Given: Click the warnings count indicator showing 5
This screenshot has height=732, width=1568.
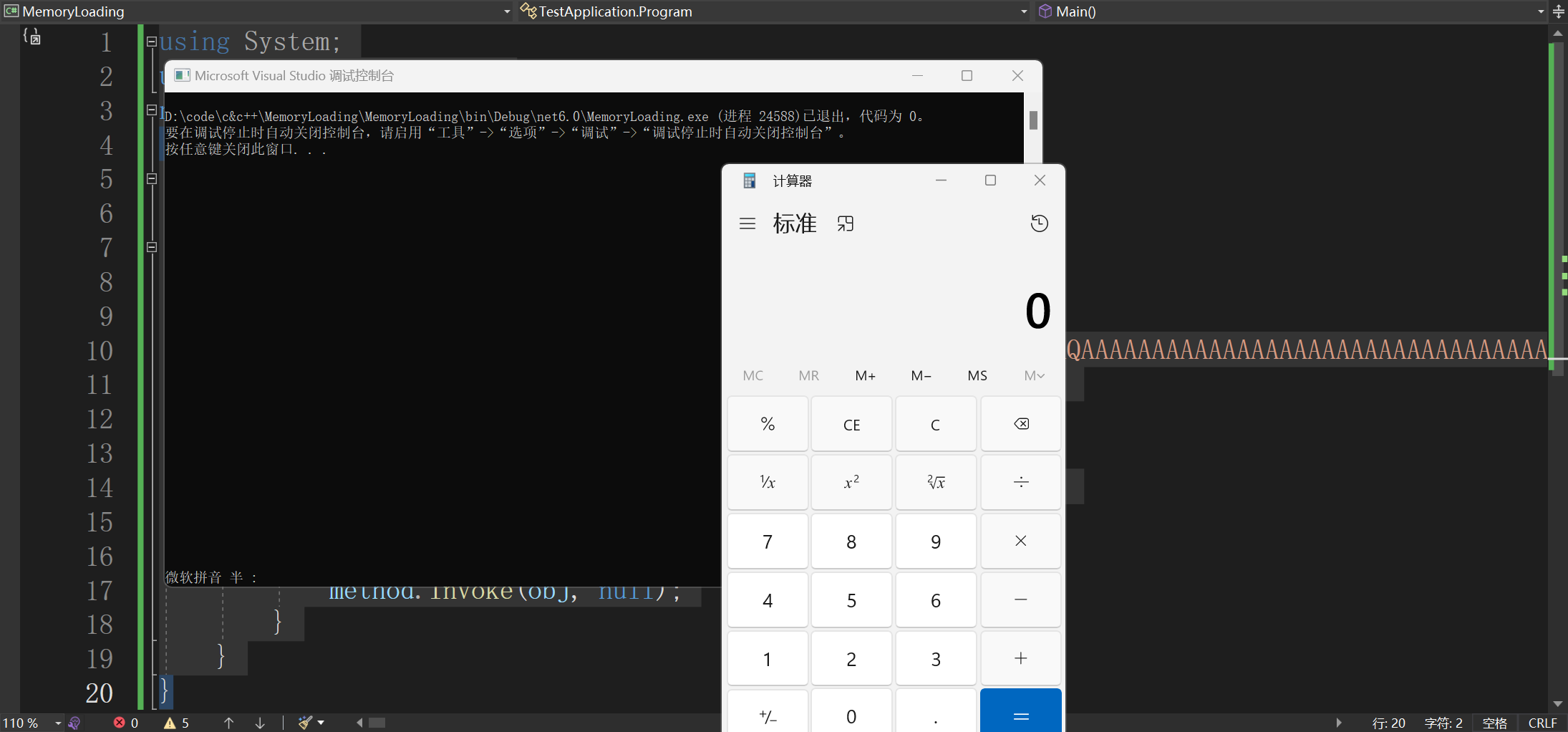Looking at the screenshot, I should [176, 723].
